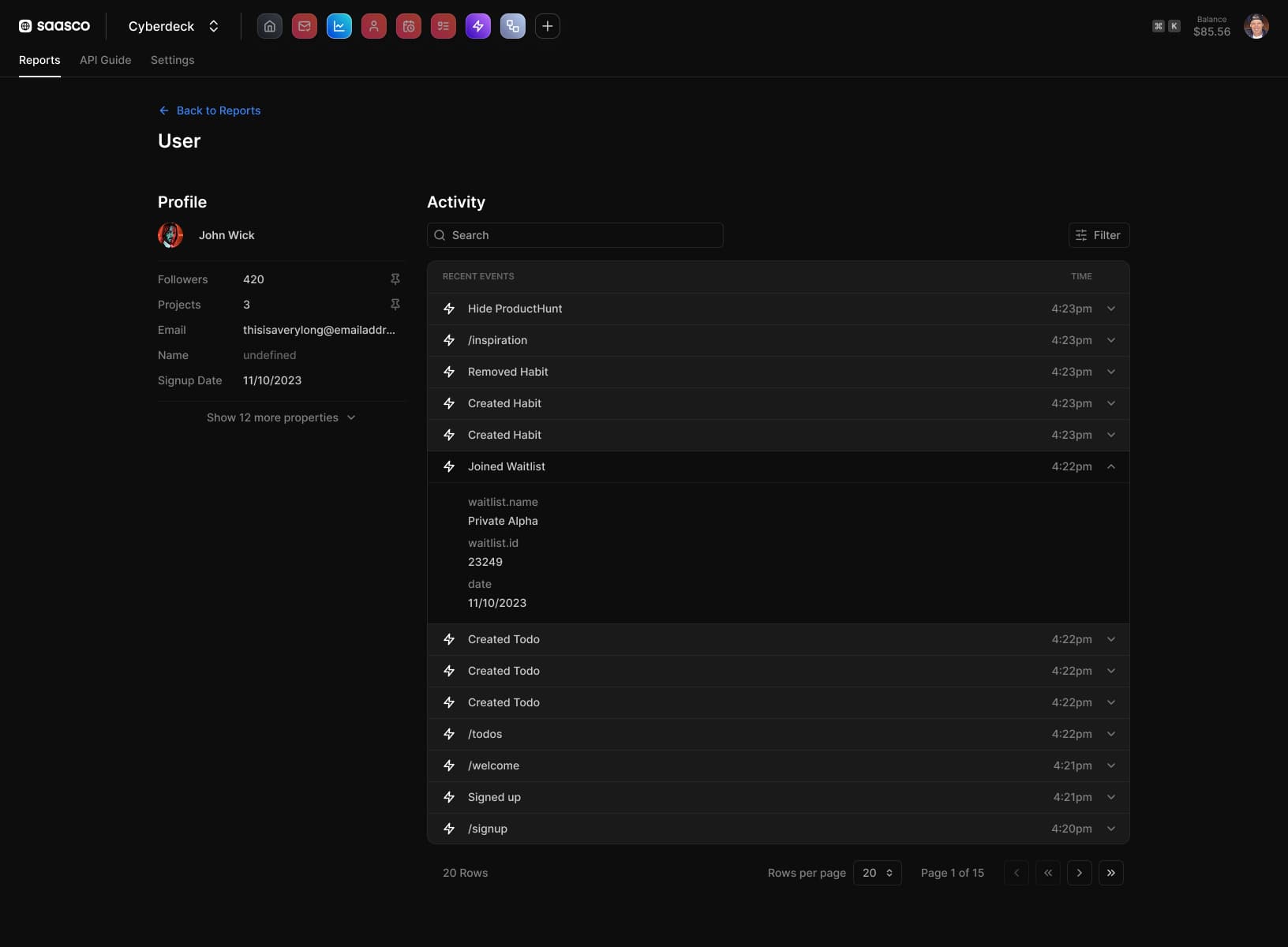The image size is (1288, 947).
Task: Open the red mail app icon
Action: point(304,26)
